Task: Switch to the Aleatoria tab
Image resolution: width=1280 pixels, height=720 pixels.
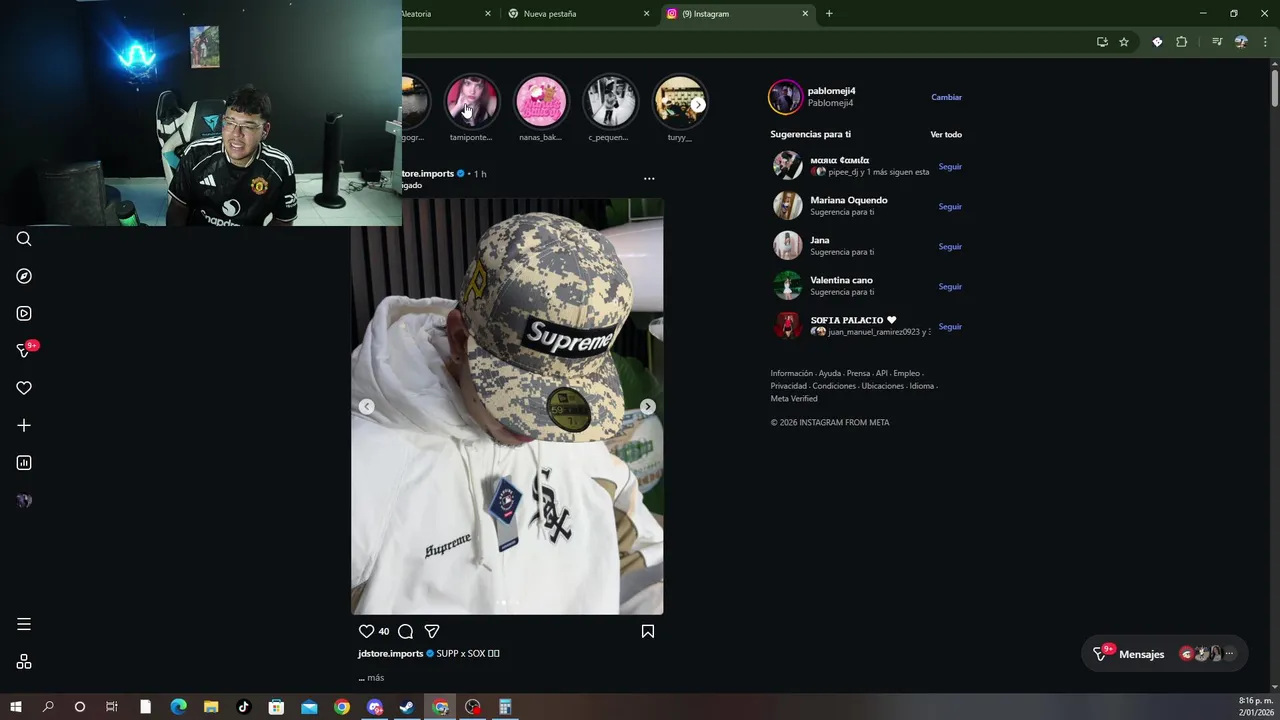Action: pos(448,14)
